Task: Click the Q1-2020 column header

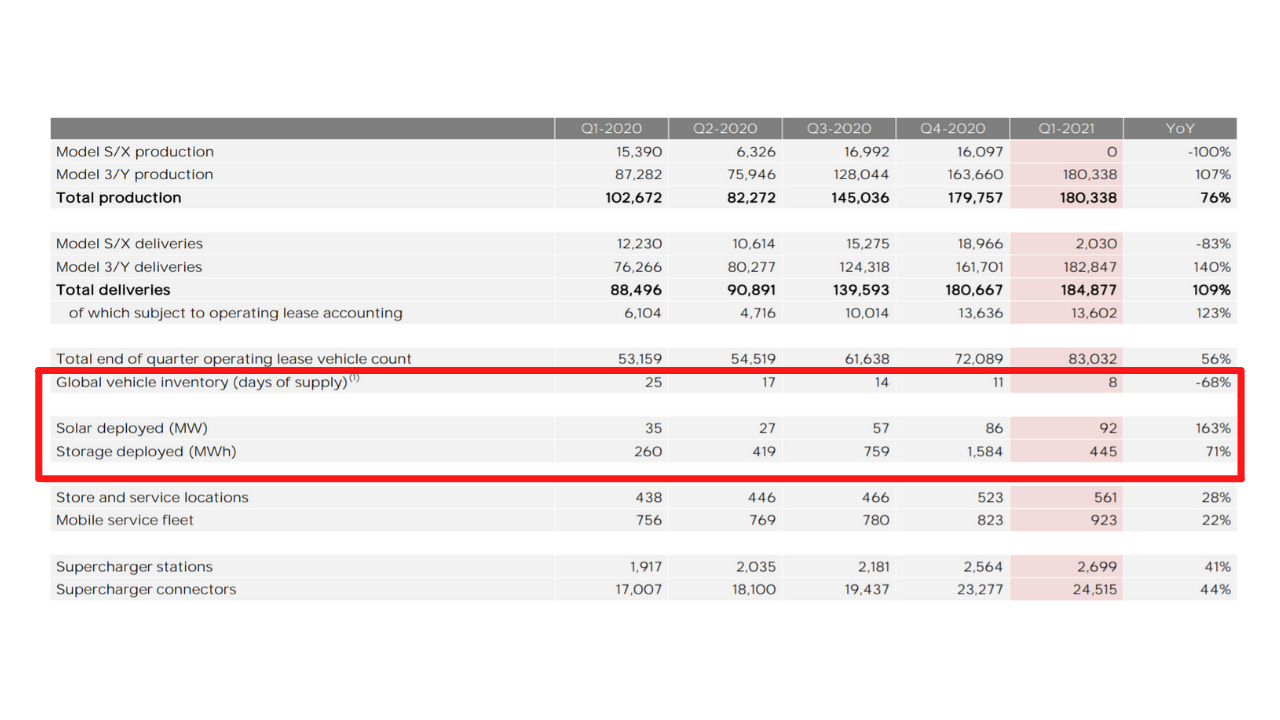Action: [x=611, y=128]
